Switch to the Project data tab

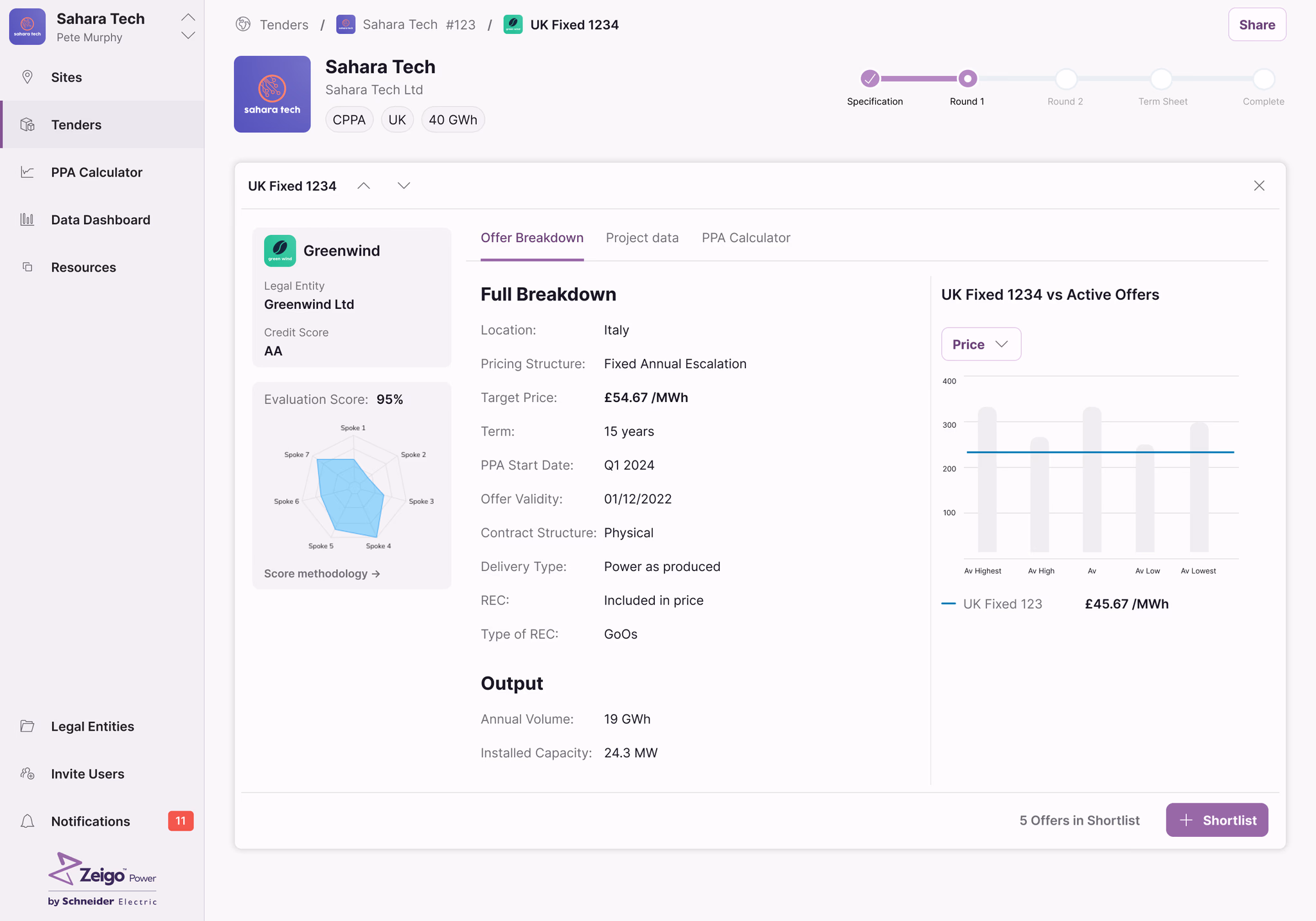pyautogui.click(x=642, y=238)
